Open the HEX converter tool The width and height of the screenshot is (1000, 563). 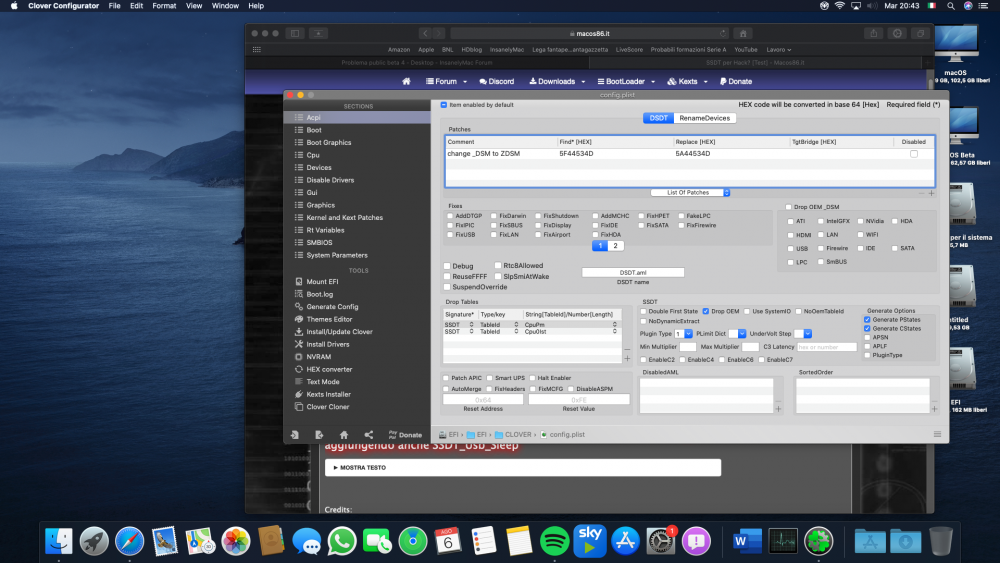328,369
